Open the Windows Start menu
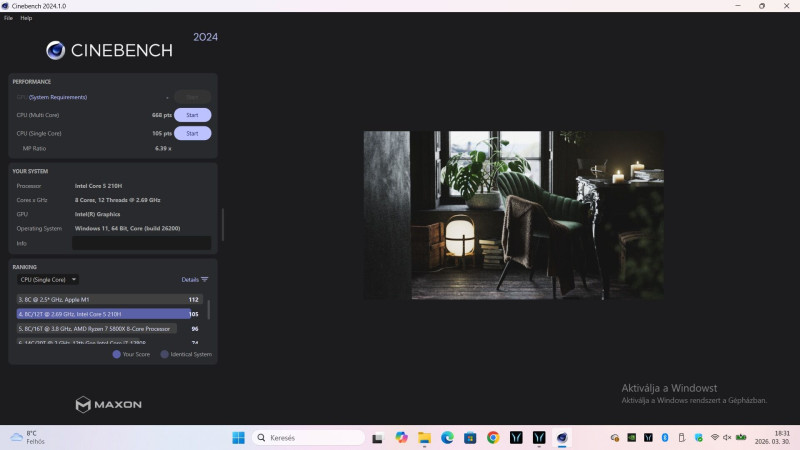Screen dimensions: 800x450 (238, 438)
